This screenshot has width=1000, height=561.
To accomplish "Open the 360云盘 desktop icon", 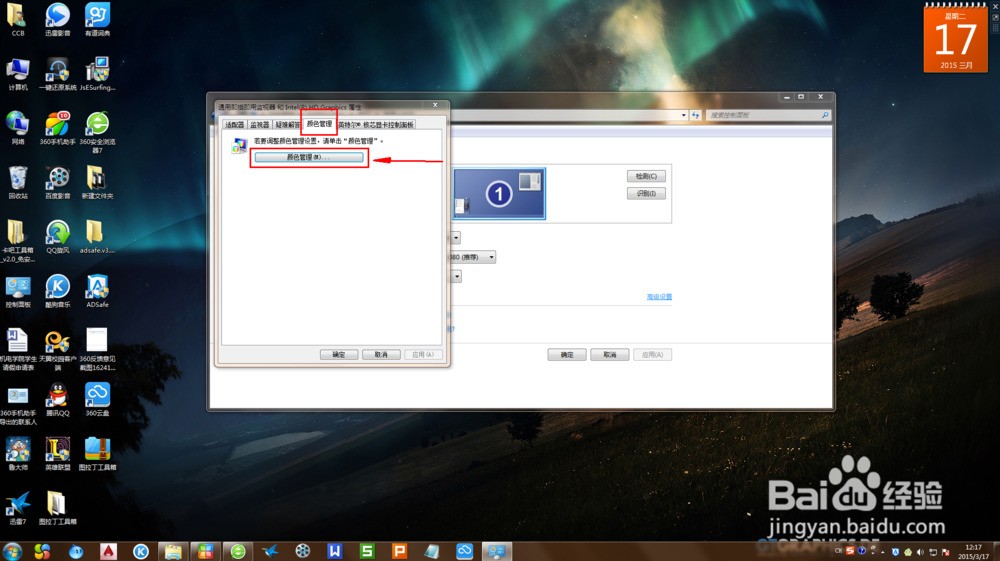I will coord(97,397).
